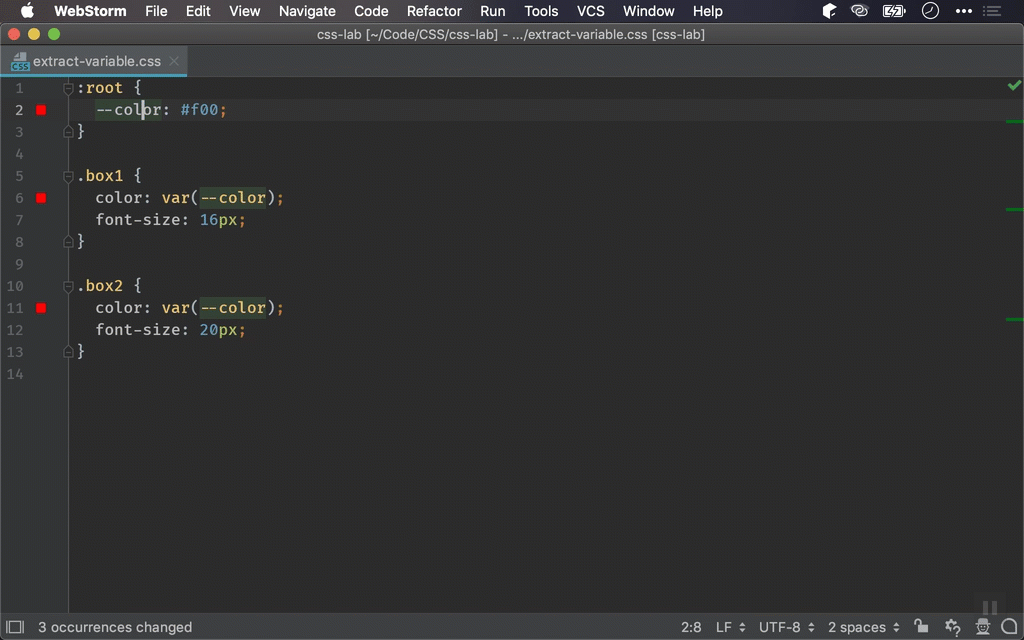The image size is (1024, 640).
Task: Close the extract-variable.css tab
Action: pyautogui.click(x=174, y=61)
